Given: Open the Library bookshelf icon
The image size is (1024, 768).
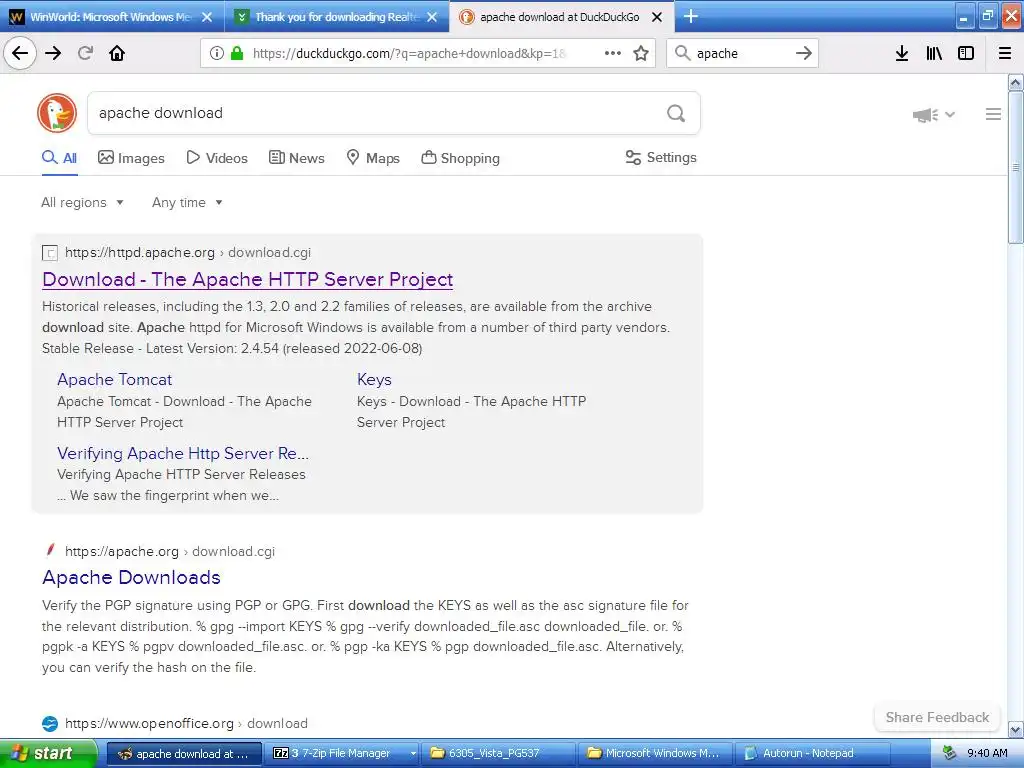Looking at the screenshot, I should click(x=934, y=53).
